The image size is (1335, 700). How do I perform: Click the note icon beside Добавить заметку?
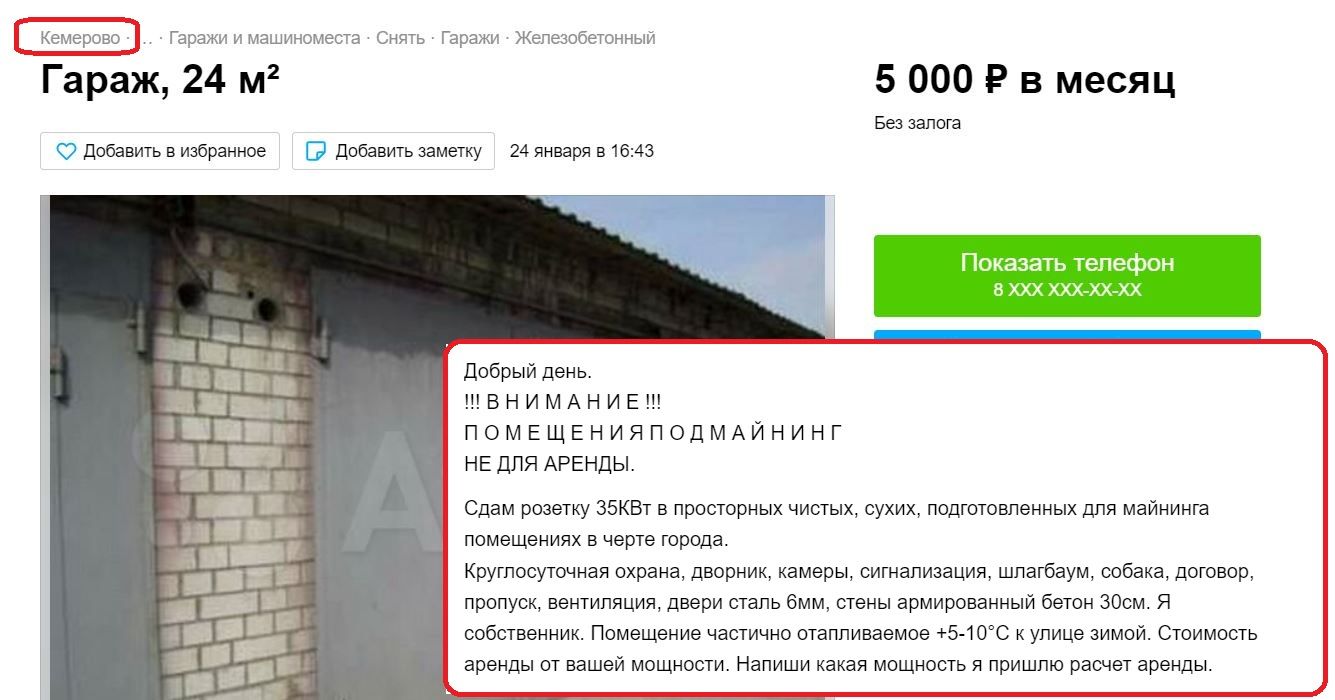click(315, 152)
